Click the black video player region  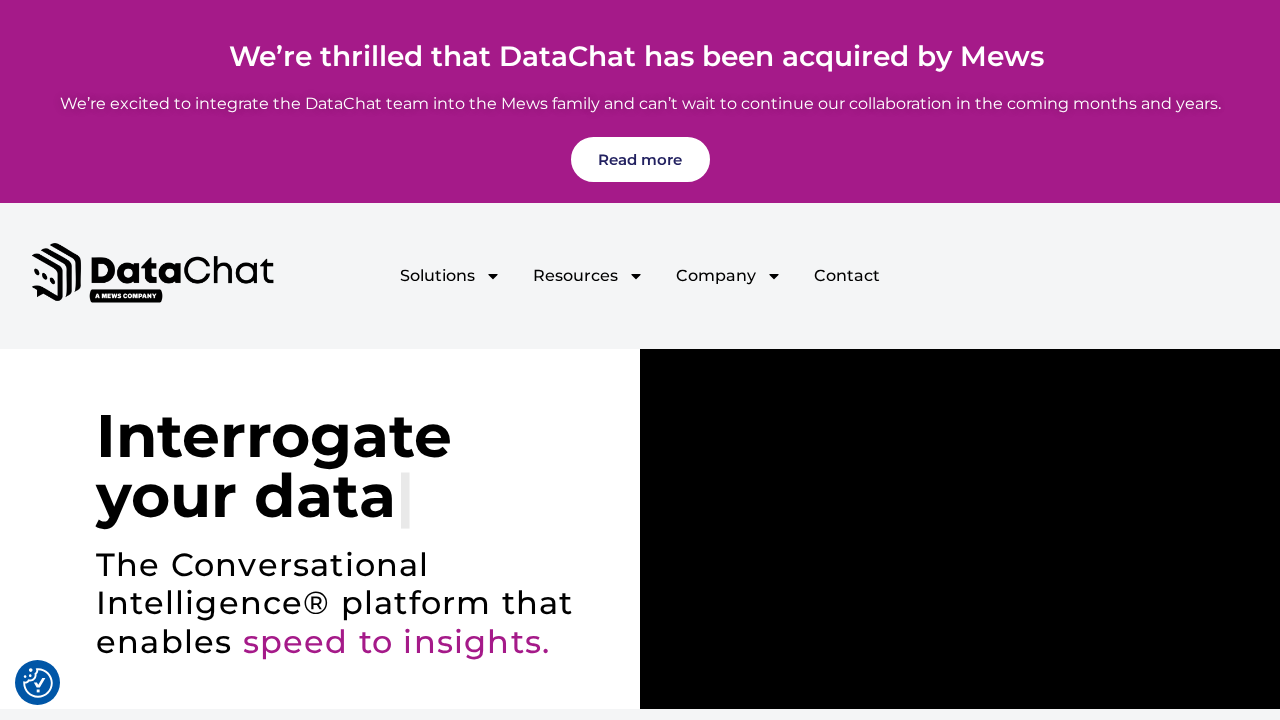(960, 528)
